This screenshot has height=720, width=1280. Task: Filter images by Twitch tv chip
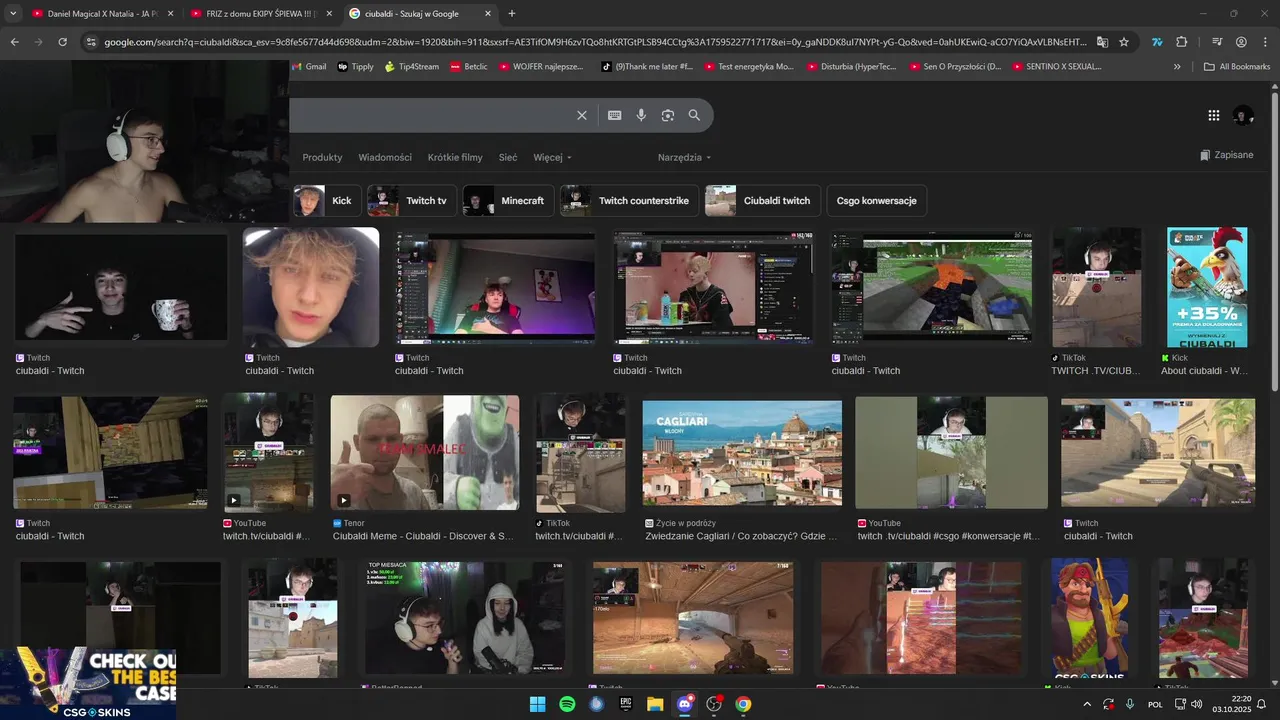point(412,200)
